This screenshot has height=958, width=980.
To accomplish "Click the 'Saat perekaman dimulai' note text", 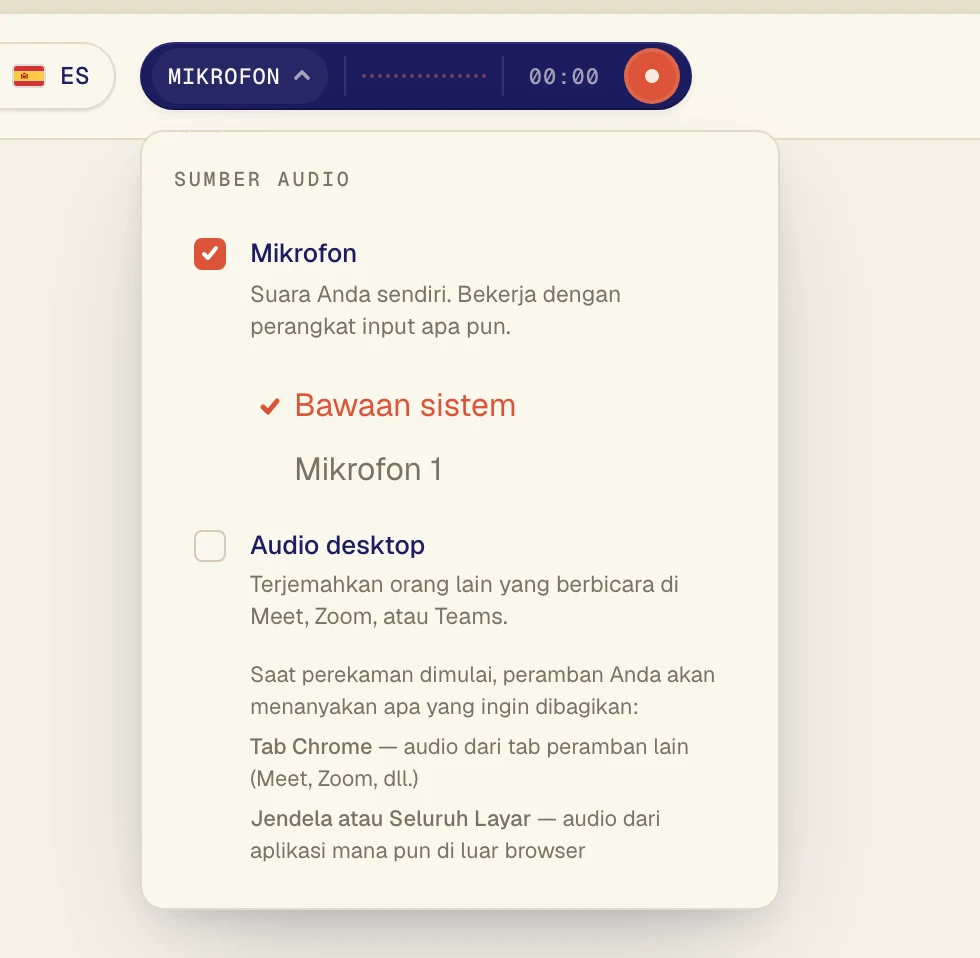I will coord(482,691).
